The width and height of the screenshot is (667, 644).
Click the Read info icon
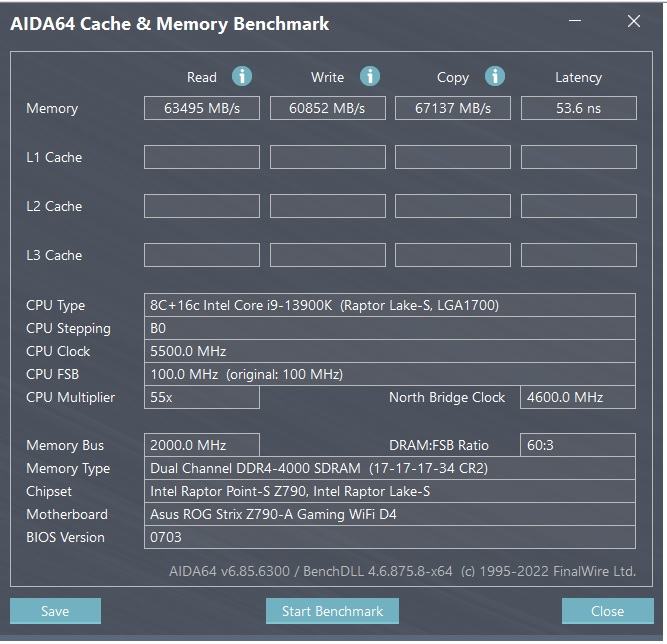[242, 77]
